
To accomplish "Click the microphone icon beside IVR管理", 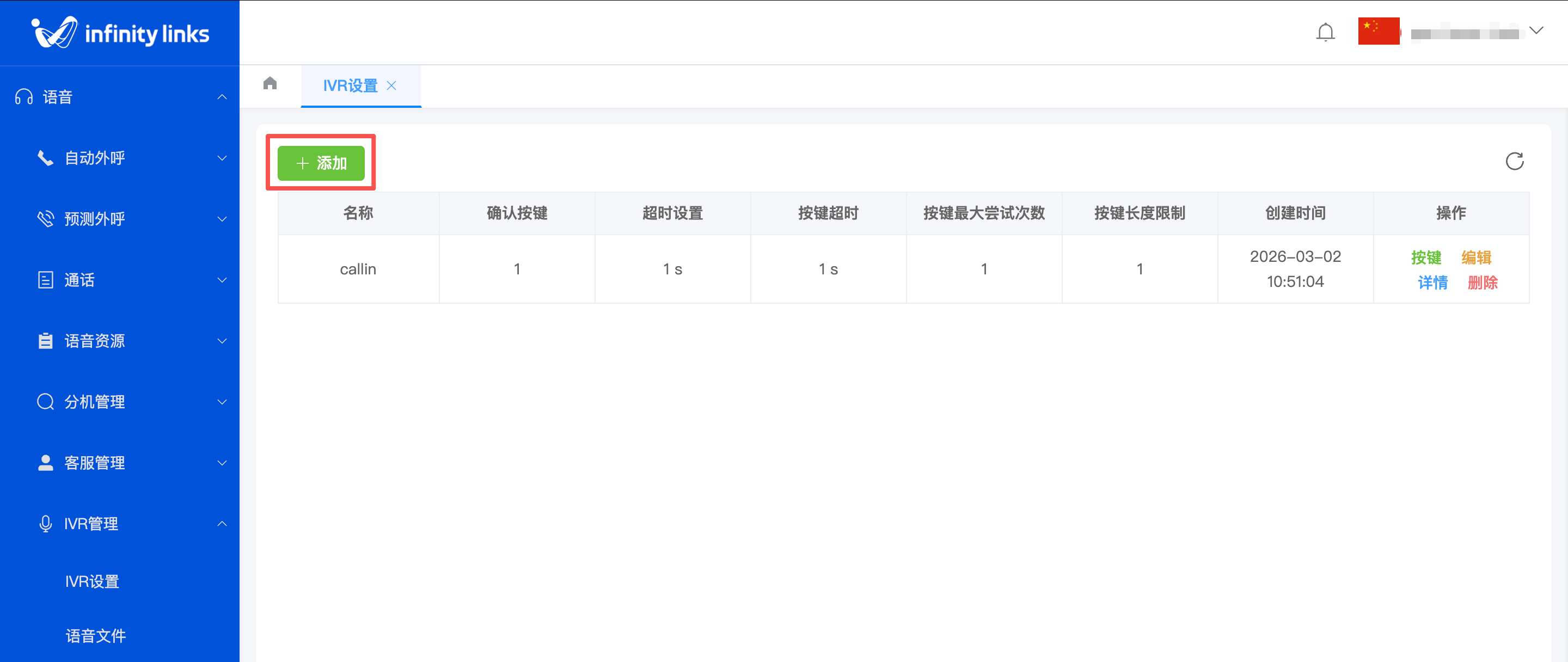I will pyautogui.click(x=46, y=523).
